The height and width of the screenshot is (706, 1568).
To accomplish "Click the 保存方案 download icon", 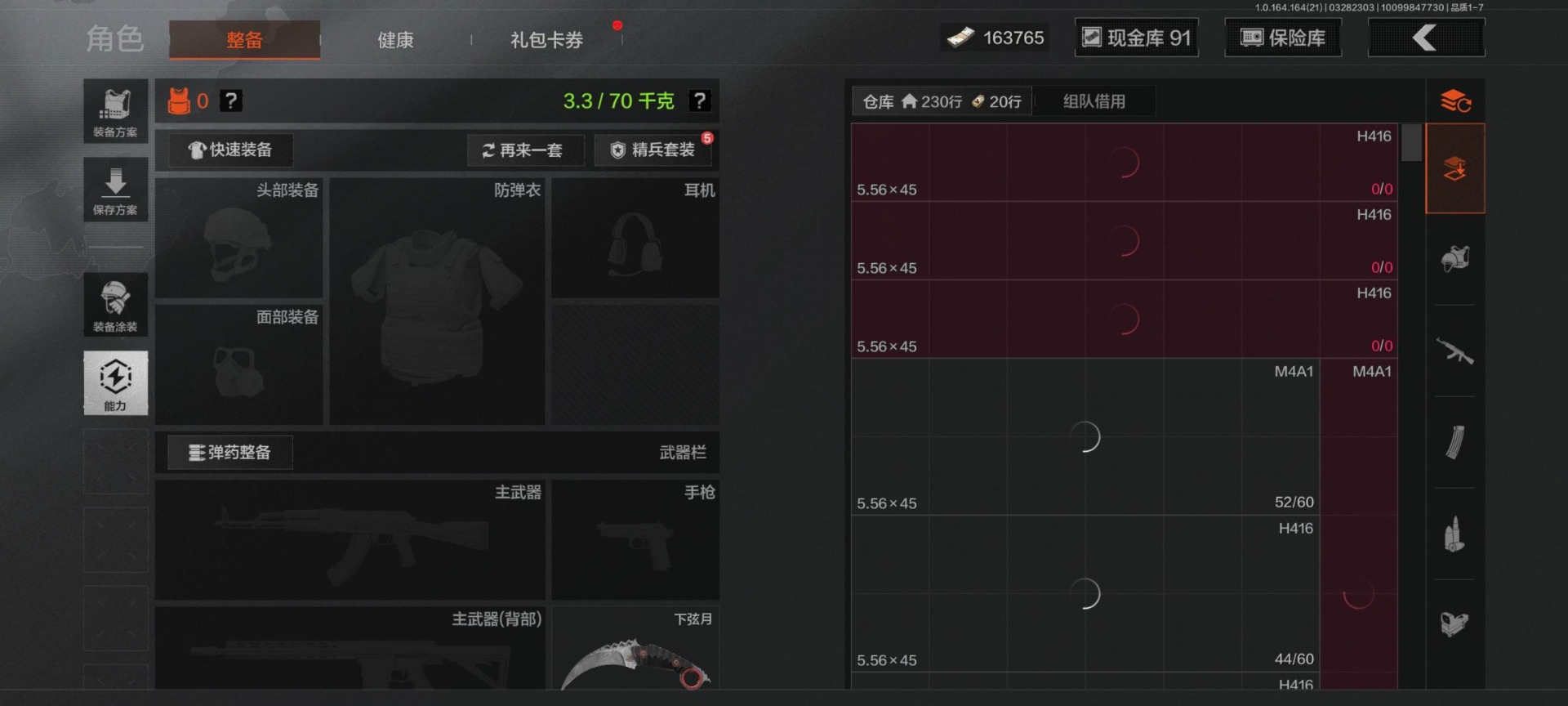I will click(115, 190).
